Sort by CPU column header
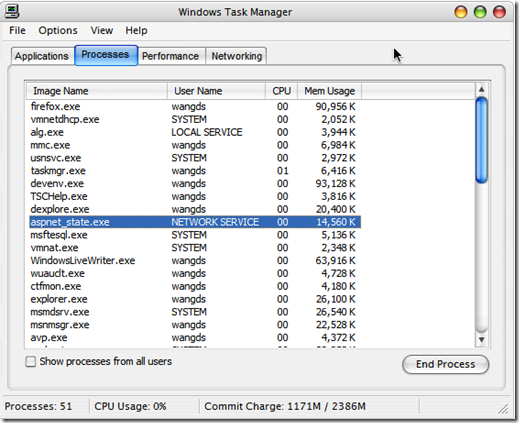This screenshot has height=423, width=519. click(281, 91)
